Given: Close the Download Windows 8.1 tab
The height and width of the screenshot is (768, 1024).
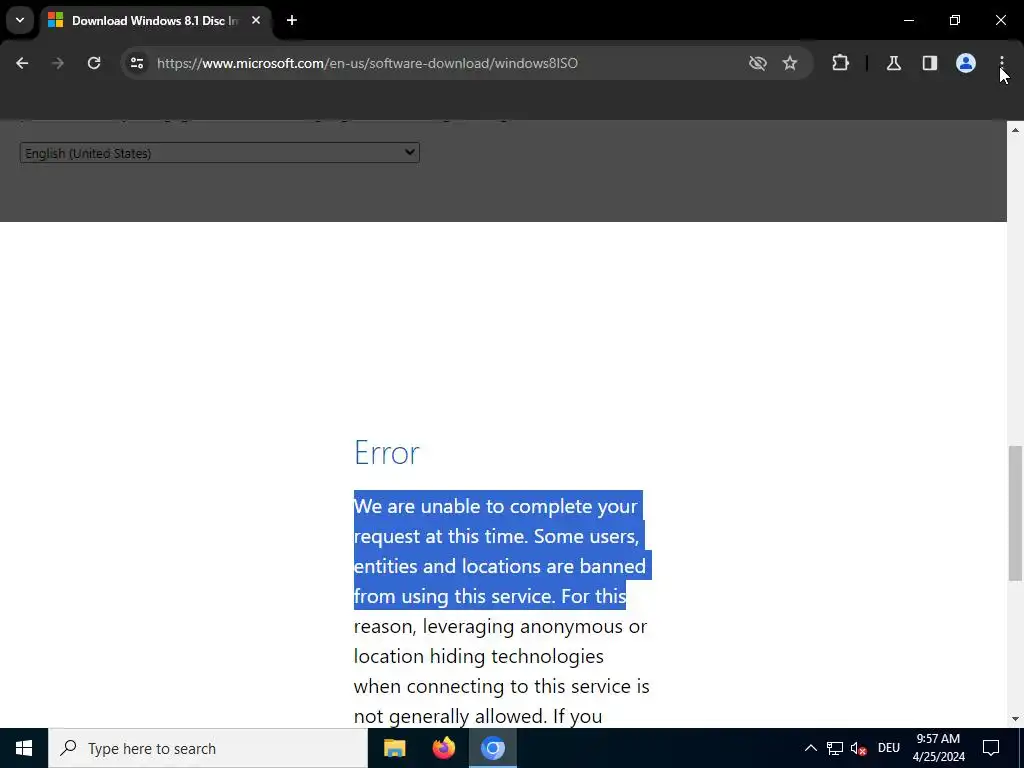Looking at the screenshot, I should coord(256,20).
